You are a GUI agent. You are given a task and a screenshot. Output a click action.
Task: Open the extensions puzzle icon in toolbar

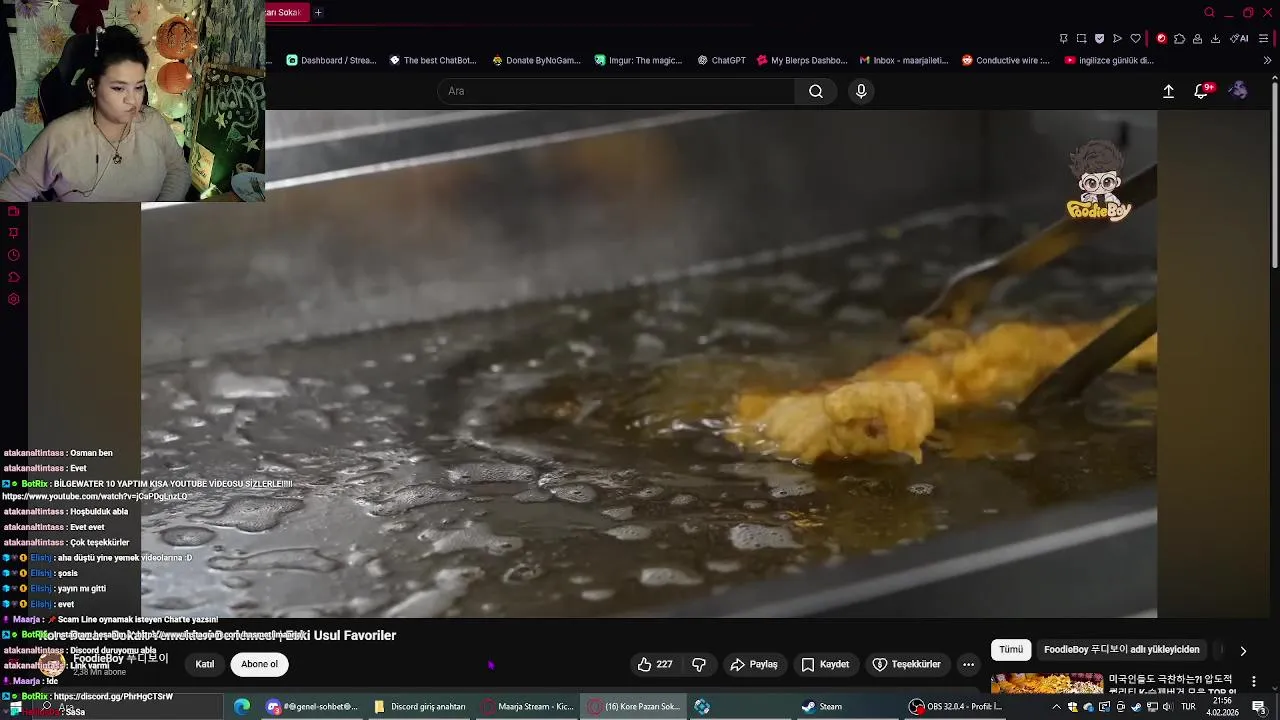(x=1179, y=39)
